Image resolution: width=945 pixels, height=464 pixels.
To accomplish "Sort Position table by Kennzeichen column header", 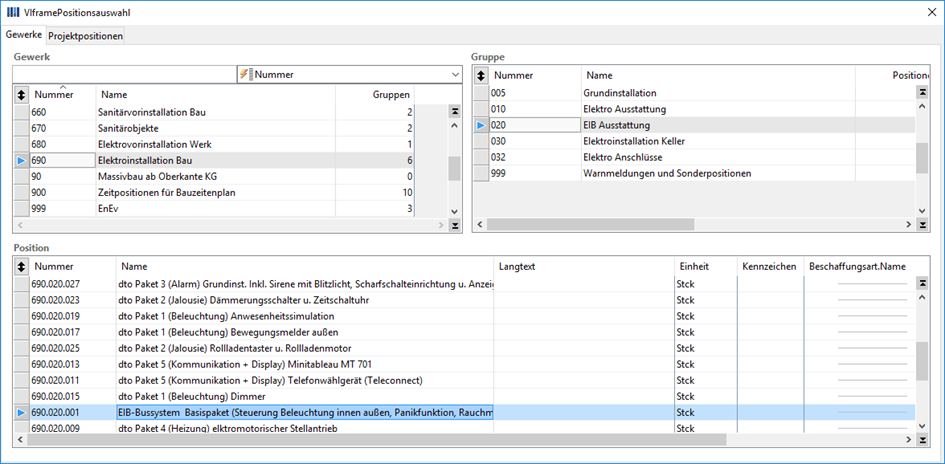I will (770, 266).
